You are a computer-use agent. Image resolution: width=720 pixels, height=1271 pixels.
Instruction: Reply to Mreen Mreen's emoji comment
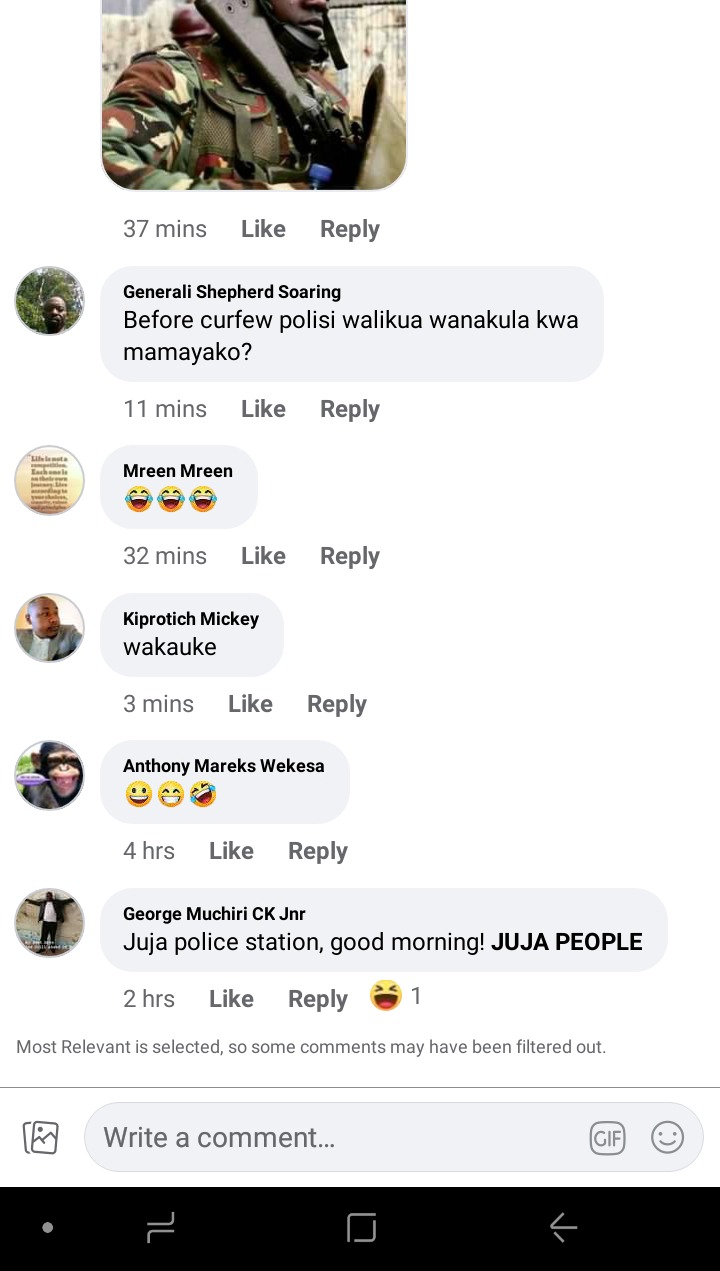[x=350, y=556]
